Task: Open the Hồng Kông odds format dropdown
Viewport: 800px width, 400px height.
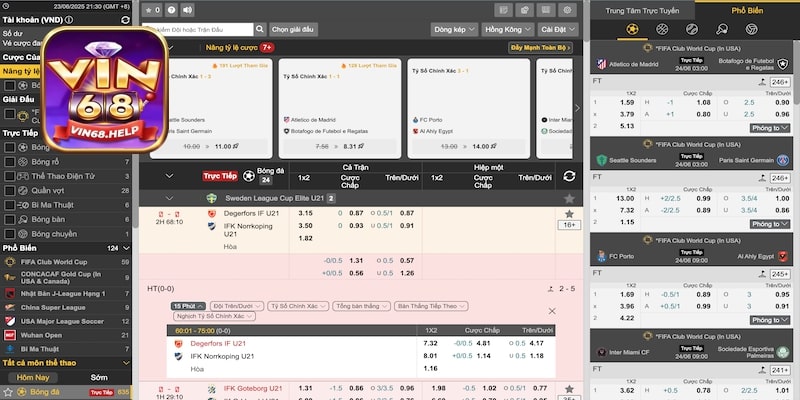Action: (x=508, y=30)
